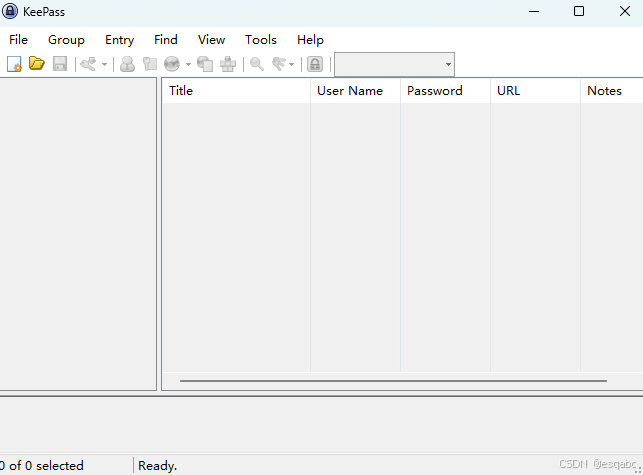643x475 pixels.
Task: Click the Lock Workspace padlock icon
Action: click(x=315, y=64)
